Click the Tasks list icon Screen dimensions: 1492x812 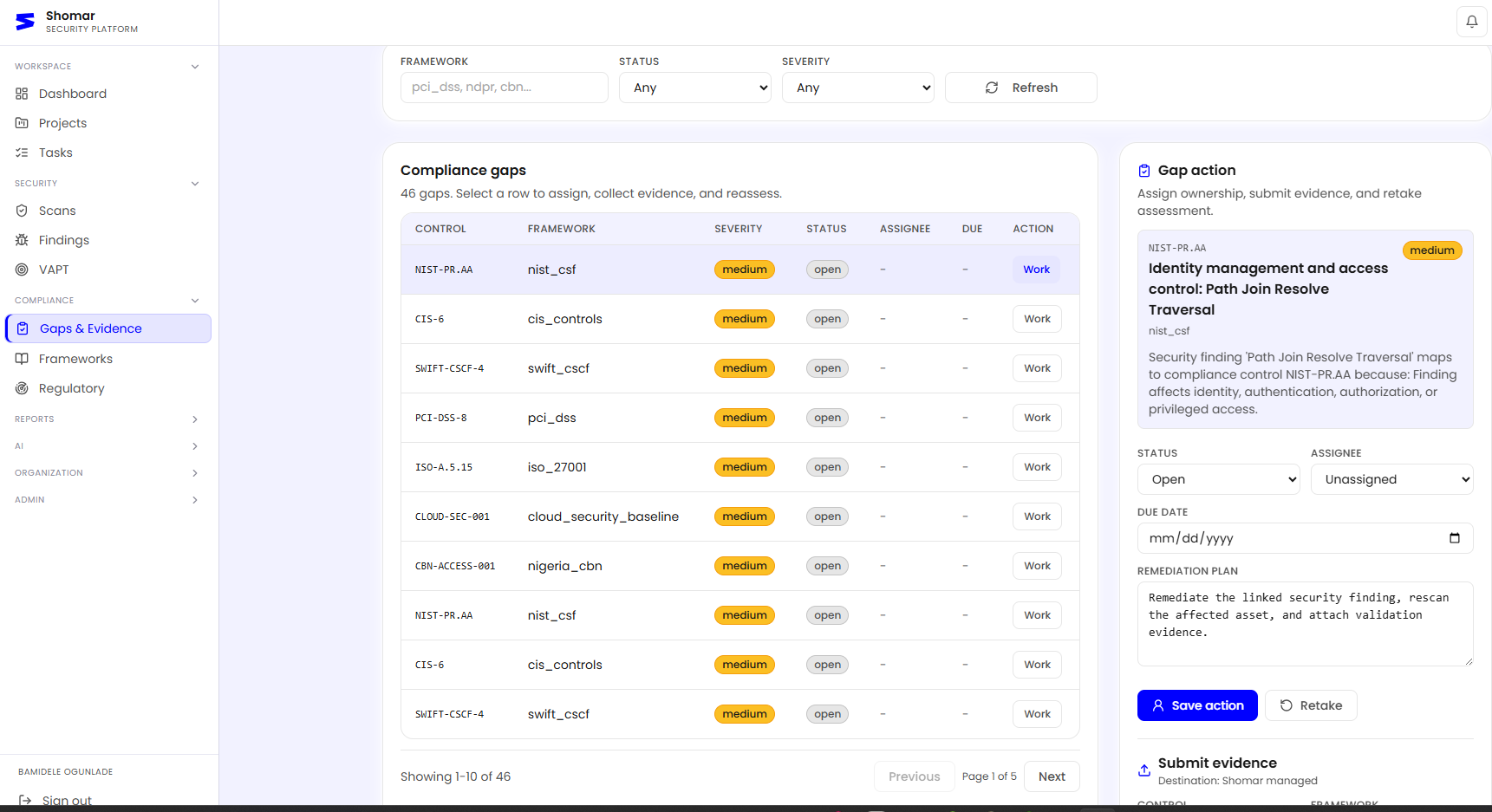pyautogui.click(x=22, y=153)
